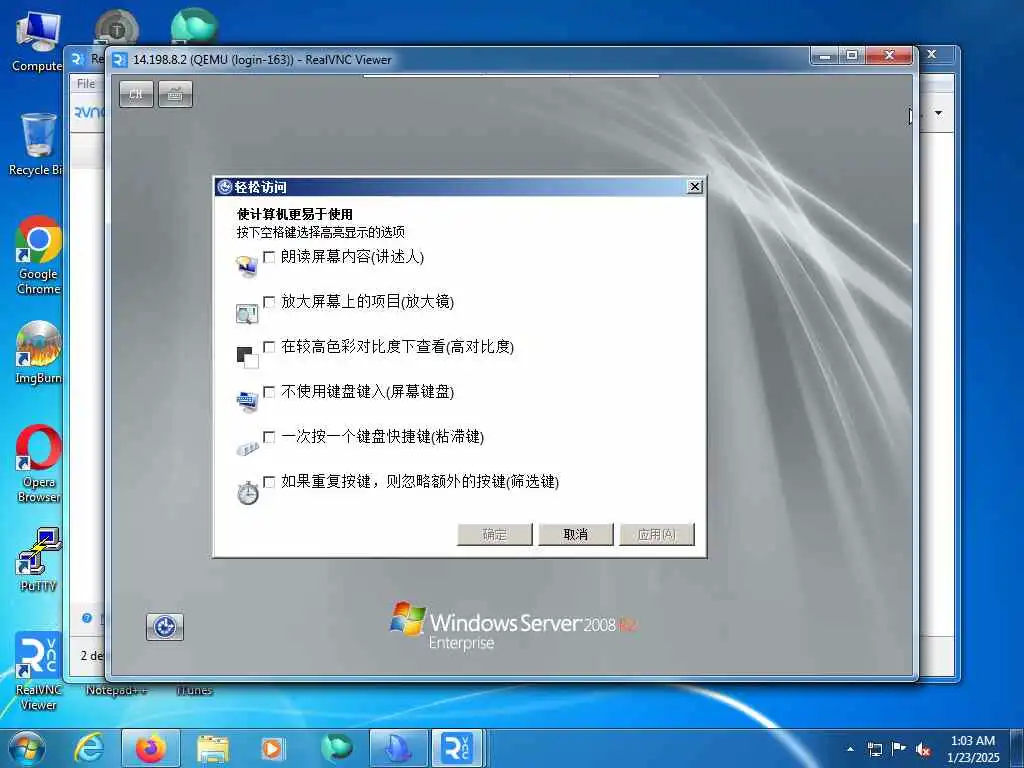Select the PuTTY desktop shortcut
Image resolution: width=1024 pixels, height=768 pixels.
click(38, 559)
